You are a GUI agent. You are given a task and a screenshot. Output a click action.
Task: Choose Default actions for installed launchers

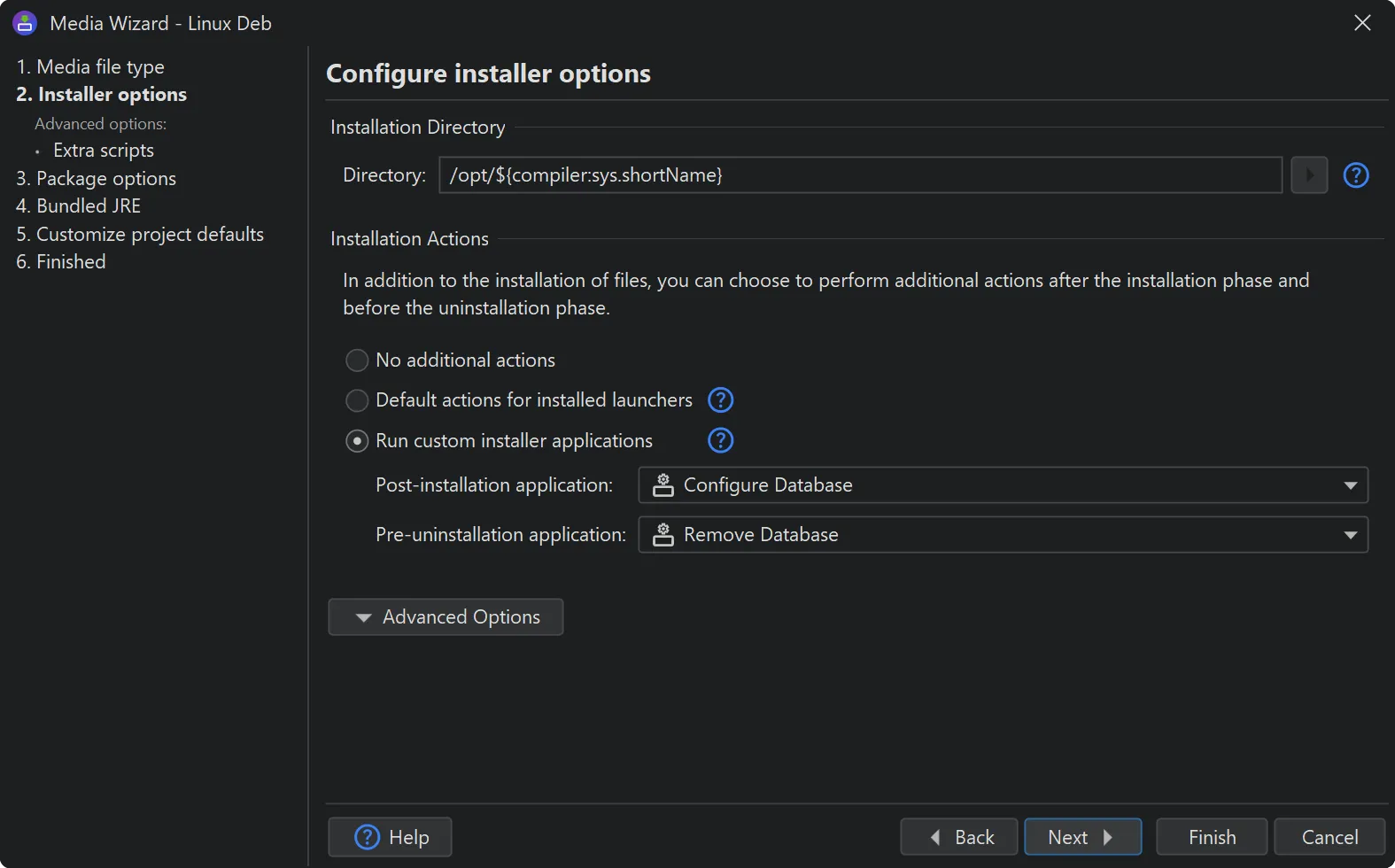pos(357,400)
